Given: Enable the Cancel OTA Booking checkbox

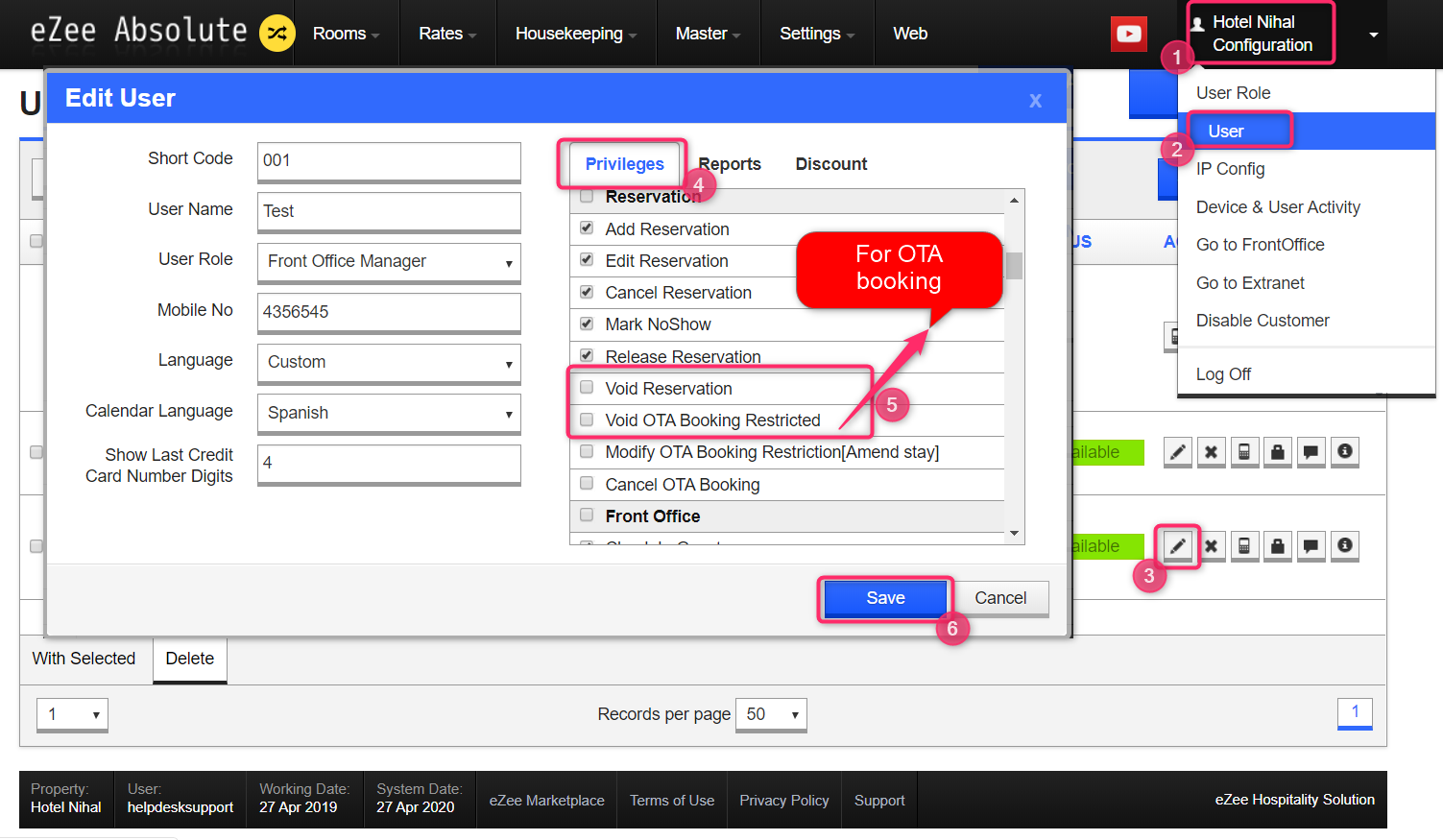Looking at the screenshot, I should (x=587, y=484).
